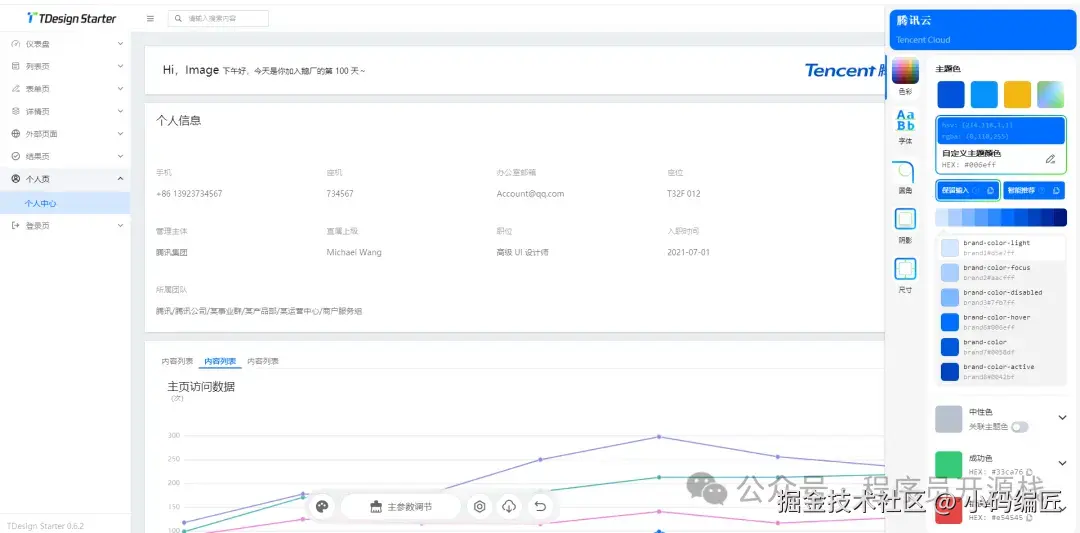The image size is (1080, 533).
Task: Click the 结果页 check-circle sidebar icon
Action: coord(16,156)
